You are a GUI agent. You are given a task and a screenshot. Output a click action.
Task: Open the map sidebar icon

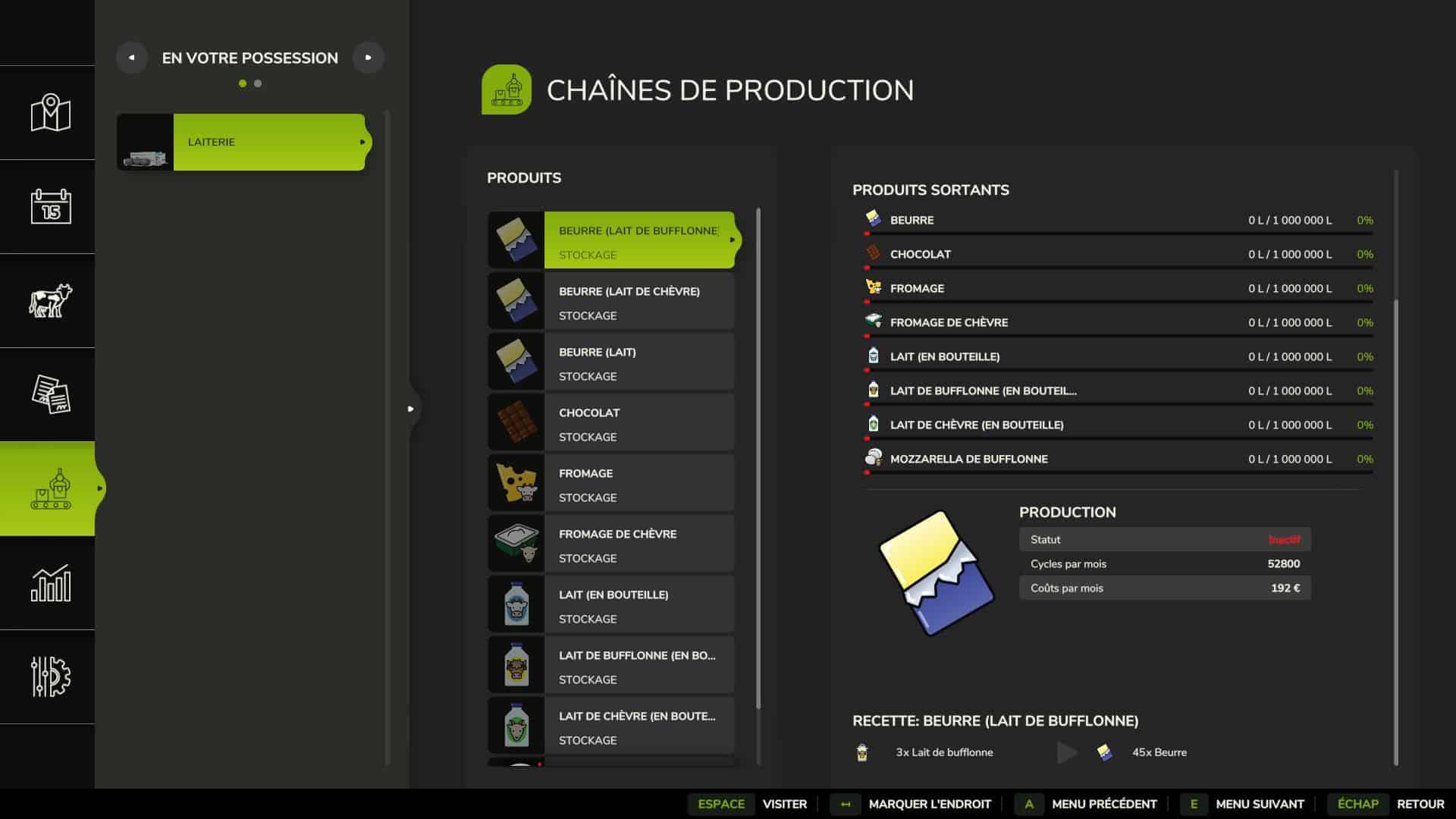(50, 113)
